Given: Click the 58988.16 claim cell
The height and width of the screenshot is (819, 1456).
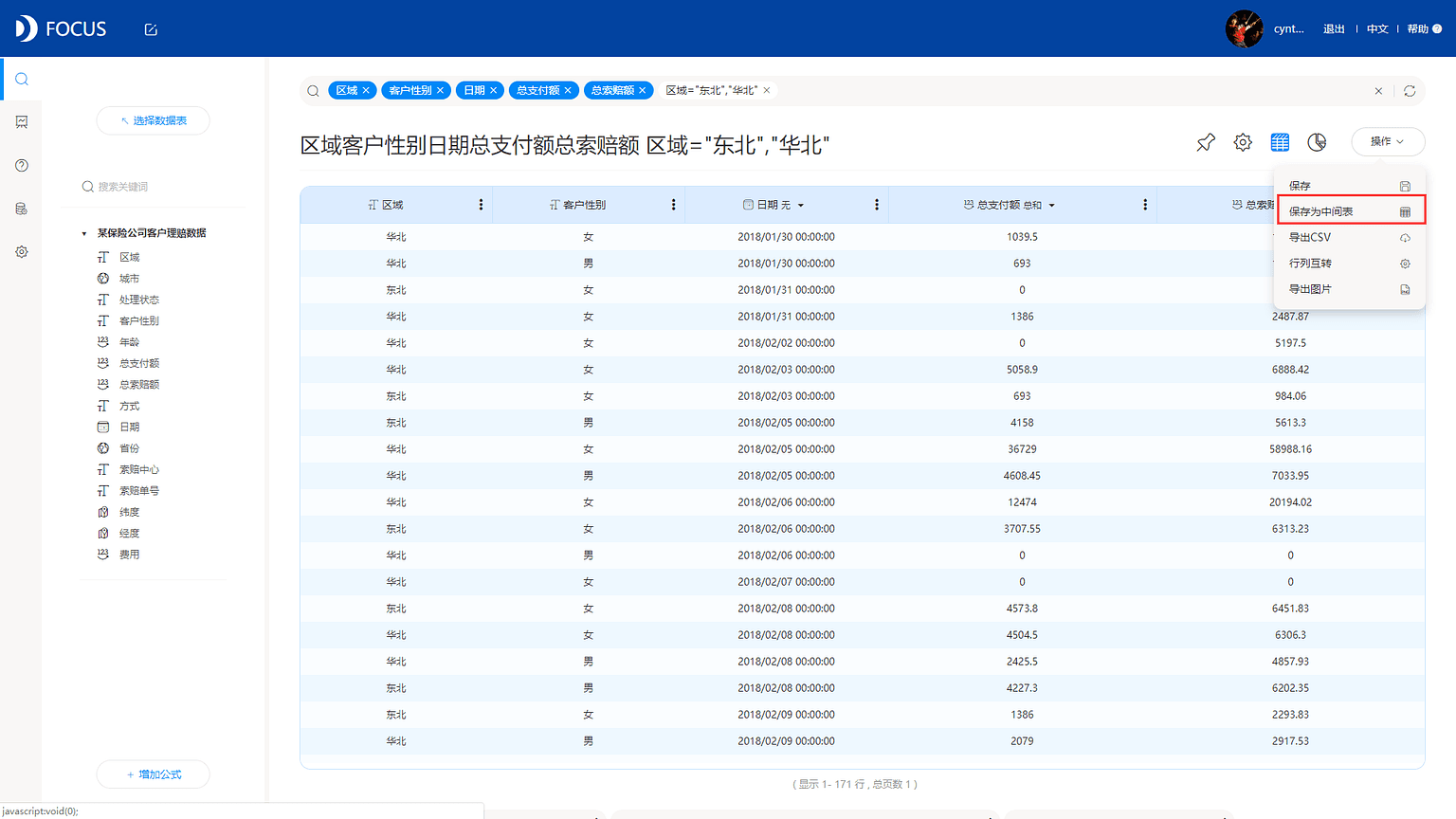Looking at the screenshot, I should point(1290,449).
